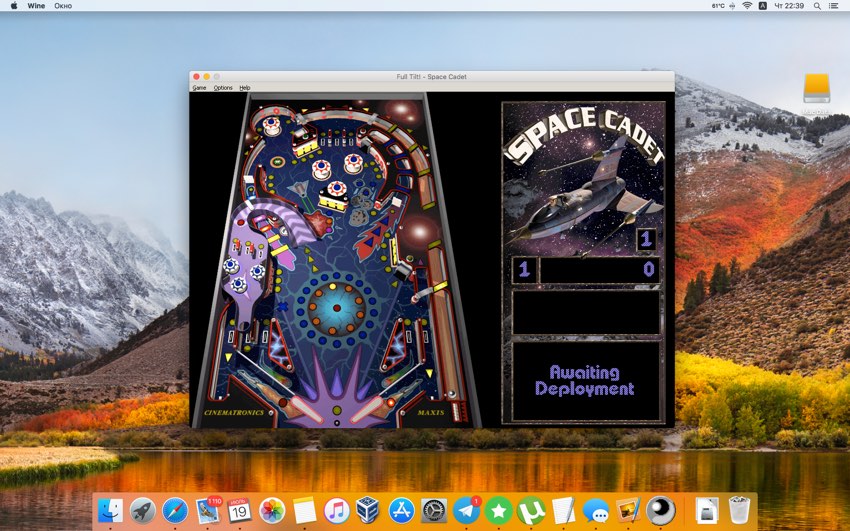
Task: Open the Wi-Fi status menu
Action: 746,6
